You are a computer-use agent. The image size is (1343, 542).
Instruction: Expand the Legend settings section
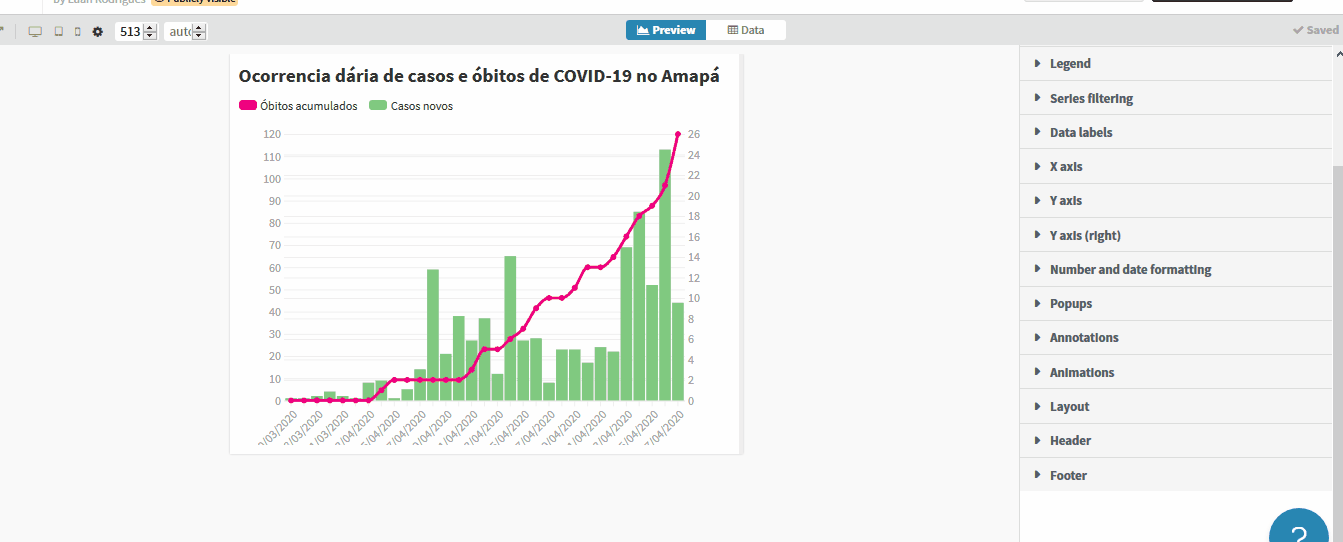[x=1070, y=64]
